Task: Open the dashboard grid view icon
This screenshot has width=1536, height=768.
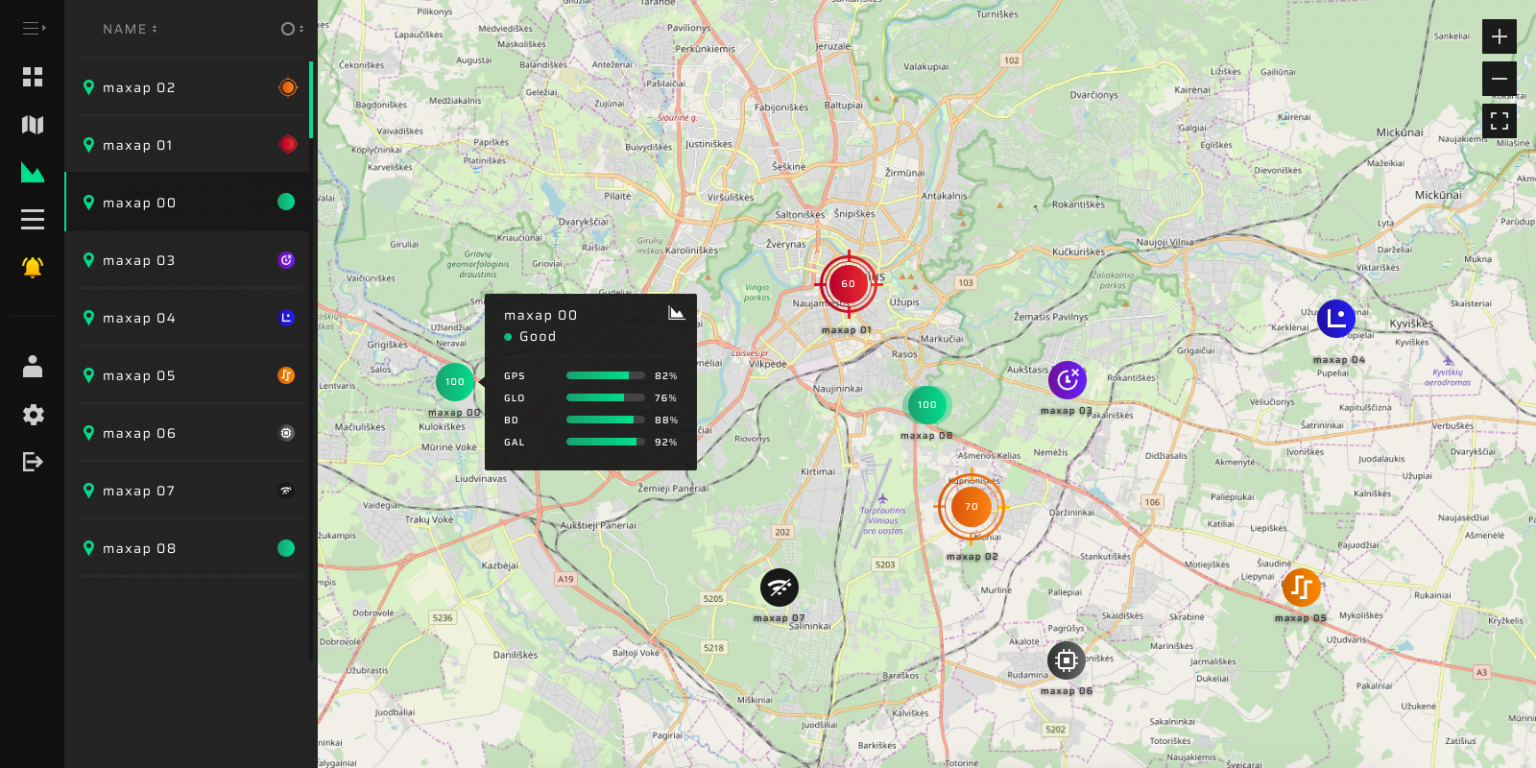Action: point(33,77)
